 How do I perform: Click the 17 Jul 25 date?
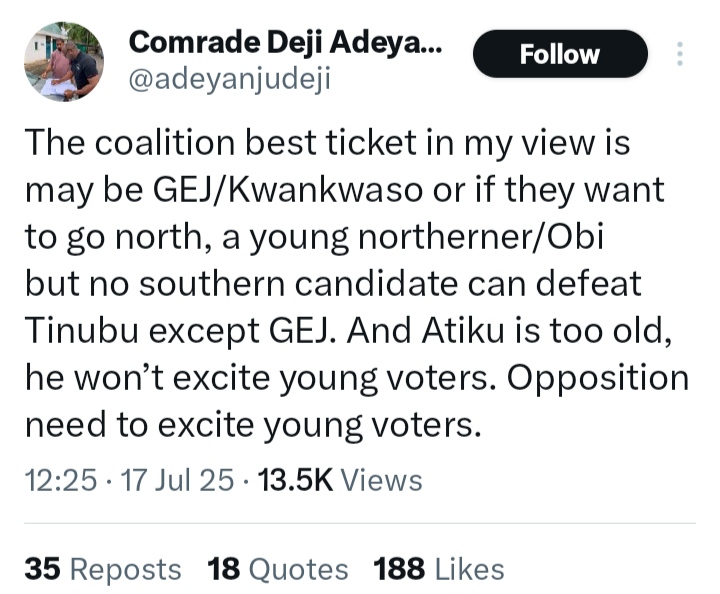pyautogui.click(x=176, y=480)
